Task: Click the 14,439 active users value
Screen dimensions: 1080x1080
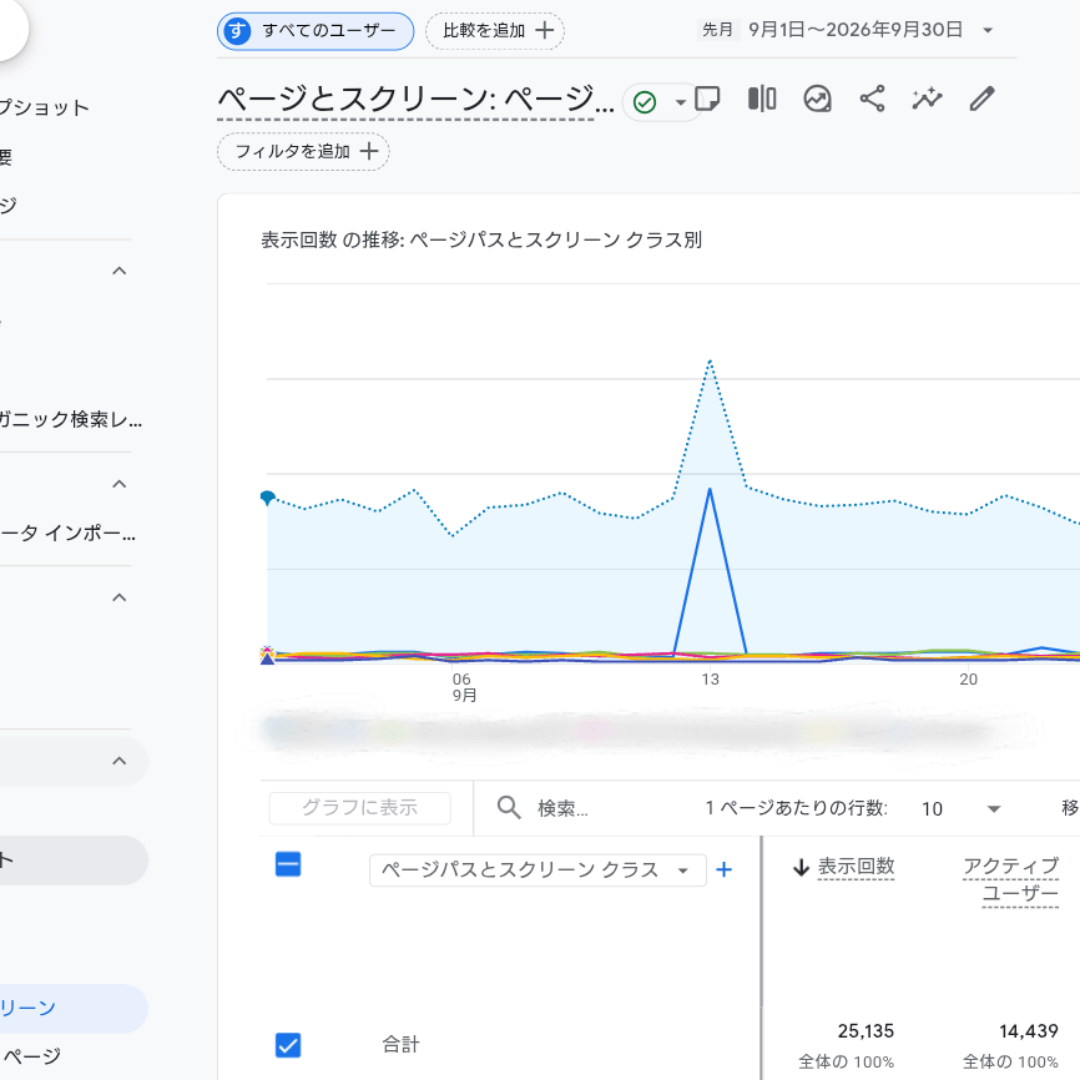Action: point(1028,1031)
